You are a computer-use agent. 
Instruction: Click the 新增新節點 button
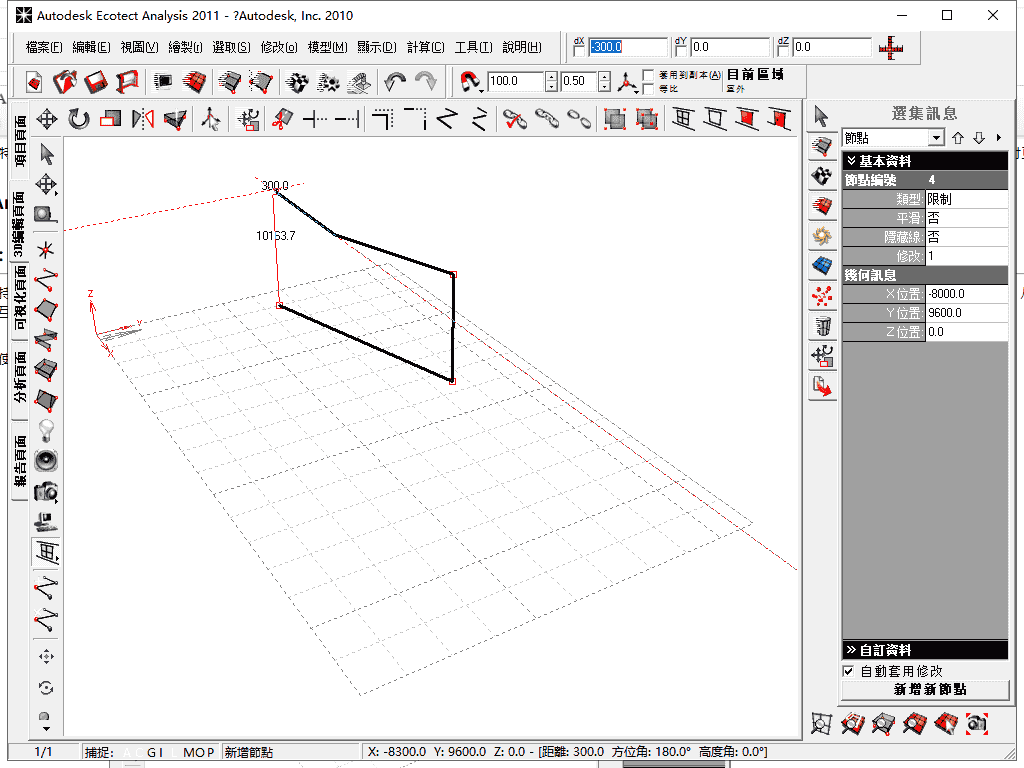click(926, 690)
